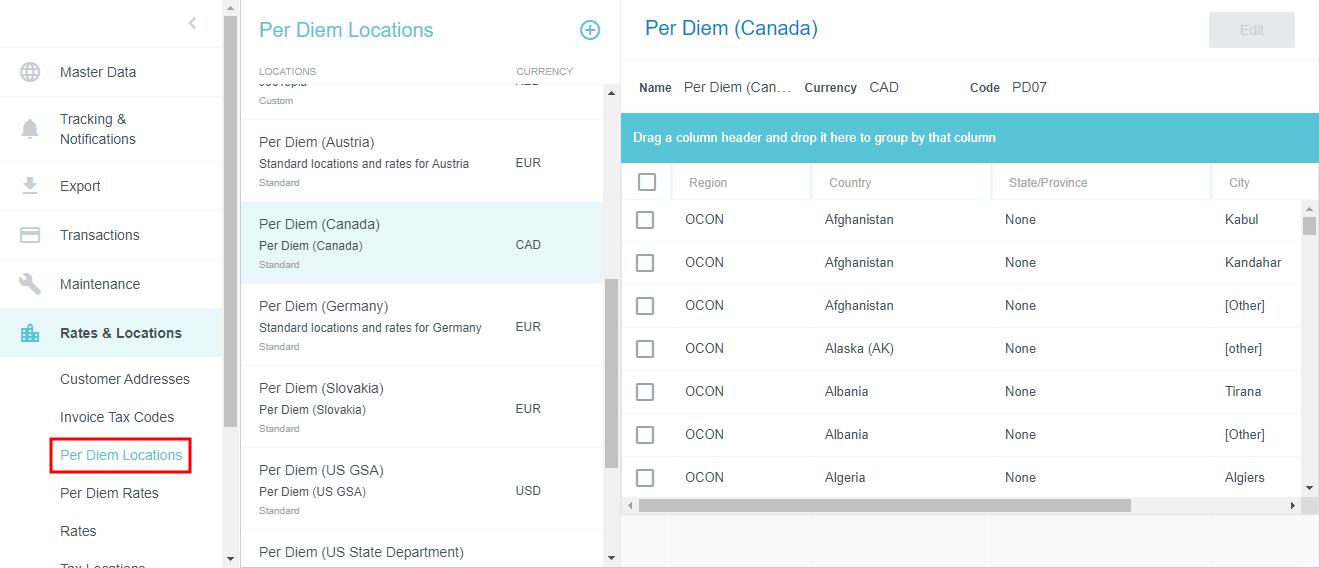This screenshot has width=1320, height=568.
Task: Check the box for the Kabul row
Action: (x=645, y=220)
